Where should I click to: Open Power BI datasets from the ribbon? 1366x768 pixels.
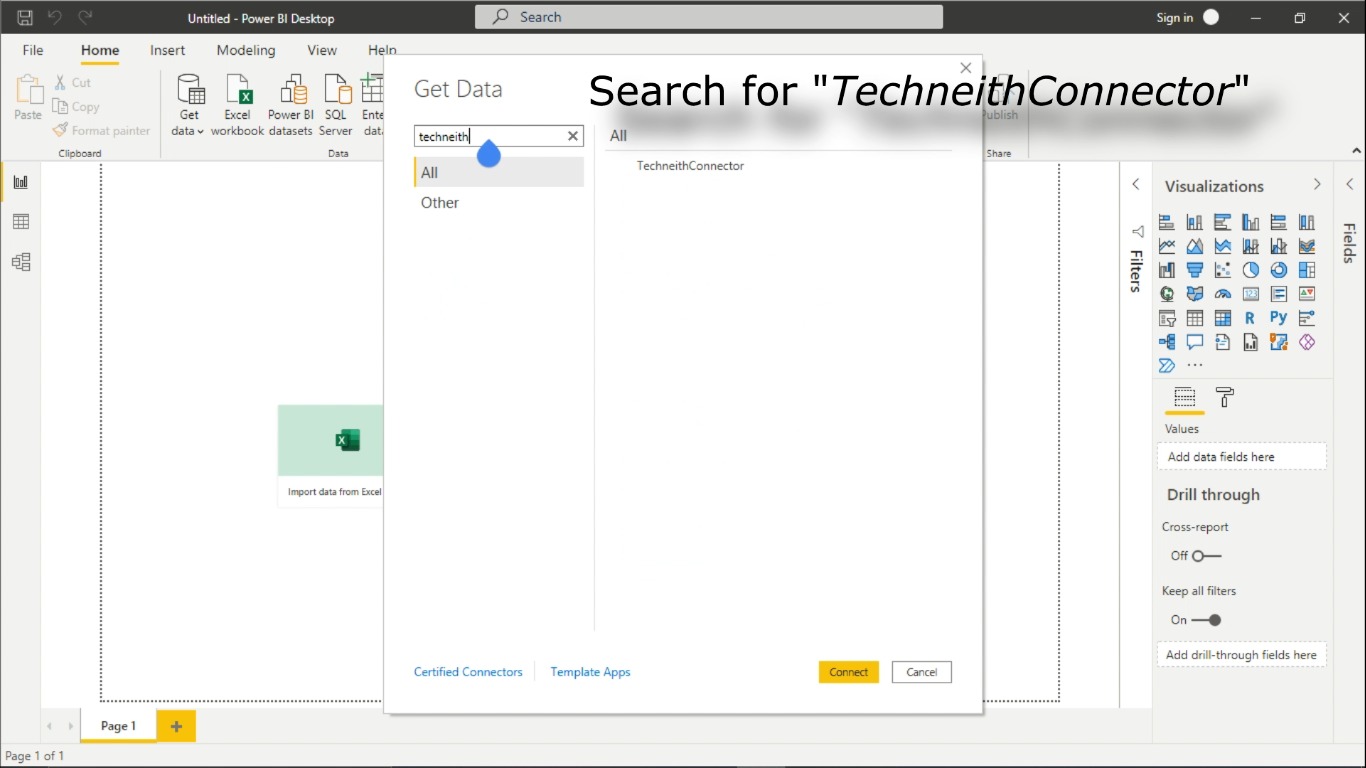291,106
